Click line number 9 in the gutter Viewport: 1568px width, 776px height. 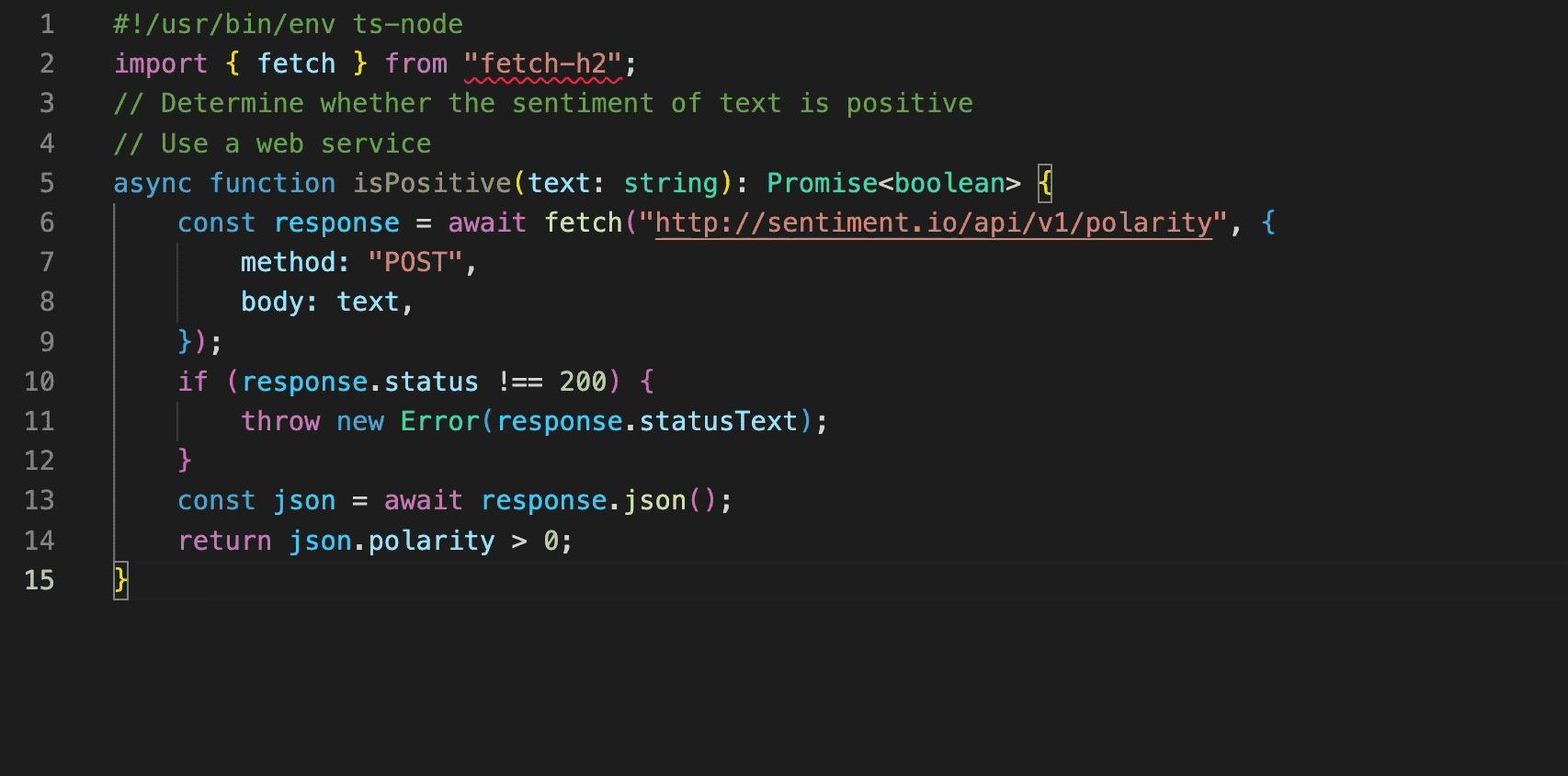click(x=47, y=342)
